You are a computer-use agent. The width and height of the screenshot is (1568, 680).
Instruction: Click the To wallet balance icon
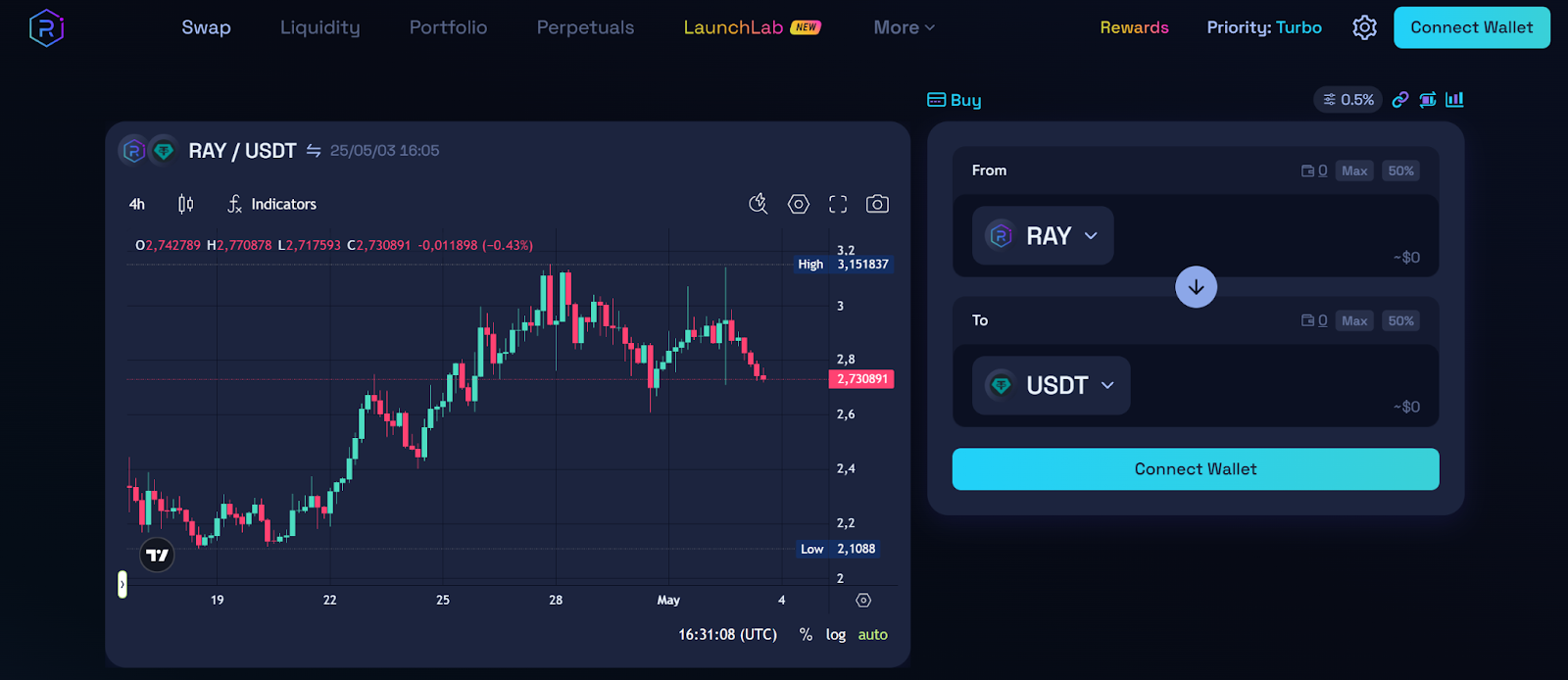1307,320
